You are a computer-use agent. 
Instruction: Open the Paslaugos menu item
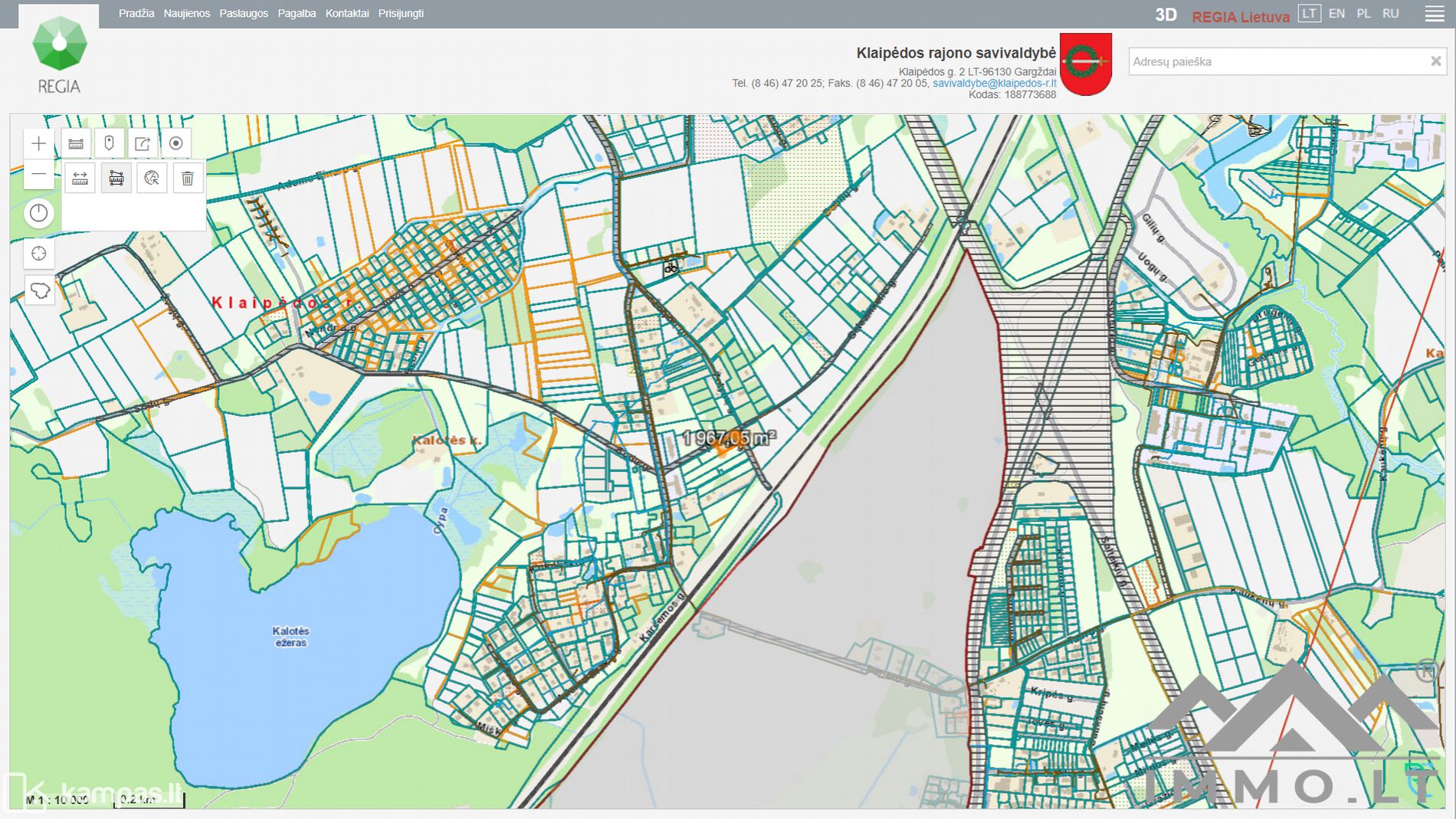click(244, 14)
